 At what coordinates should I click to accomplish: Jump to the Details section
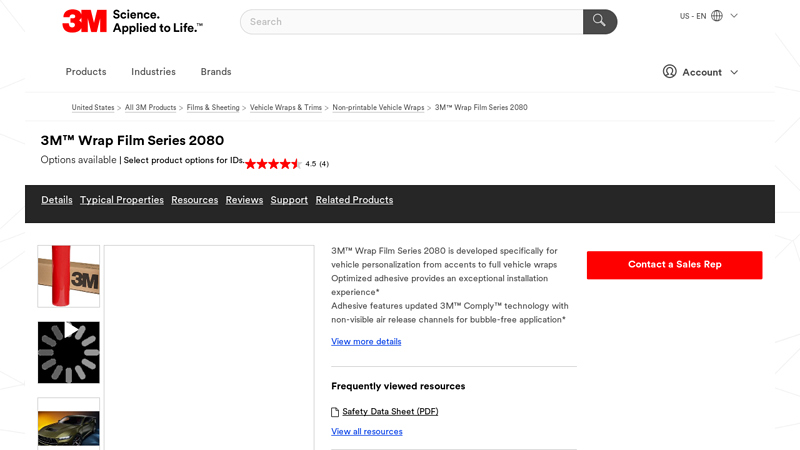click(x=57, y=200)
